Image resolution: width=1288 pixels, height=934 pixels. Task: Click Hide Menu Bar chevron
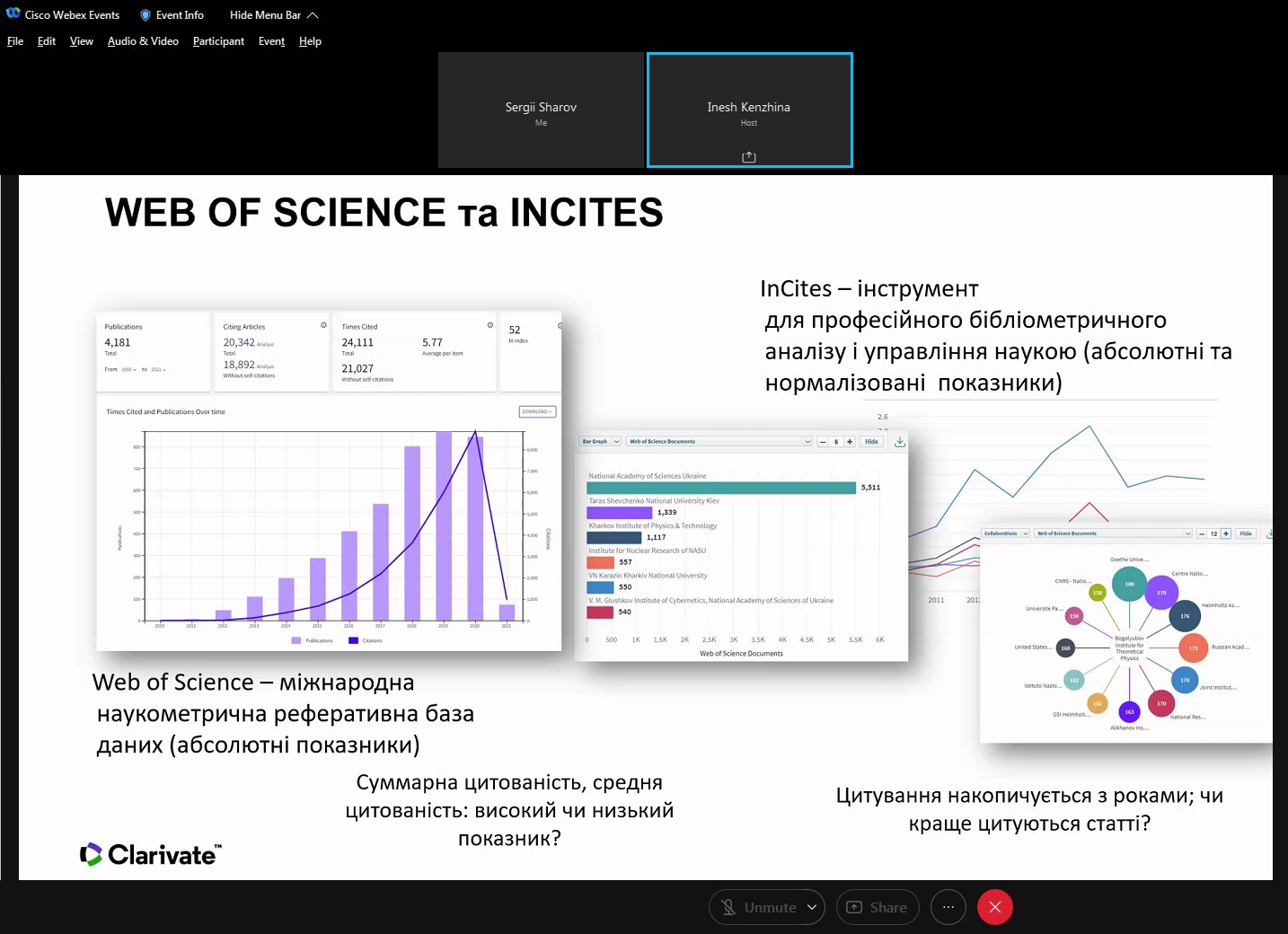pos(313,15)
